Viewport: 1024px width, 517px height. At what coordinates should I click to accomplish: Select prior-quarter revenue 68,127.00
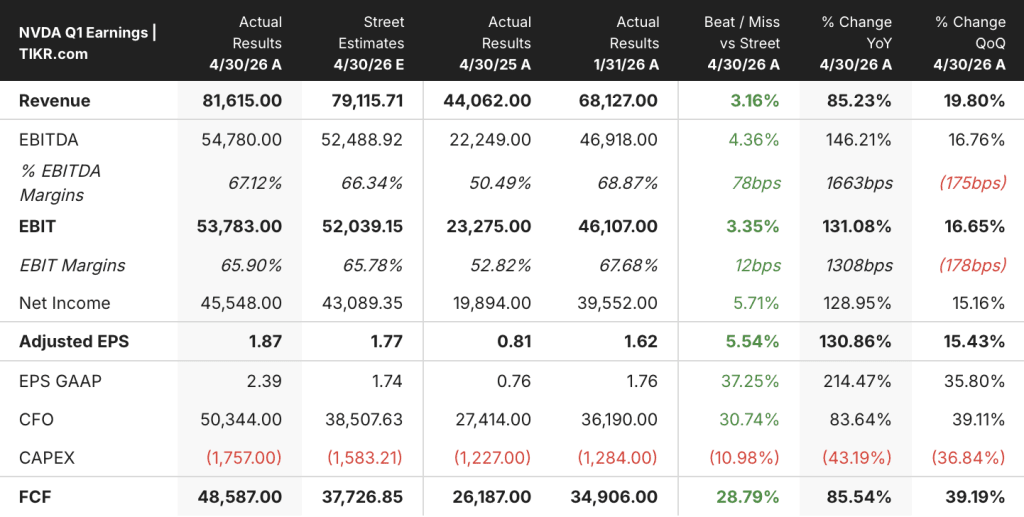[x=618, y=101]
